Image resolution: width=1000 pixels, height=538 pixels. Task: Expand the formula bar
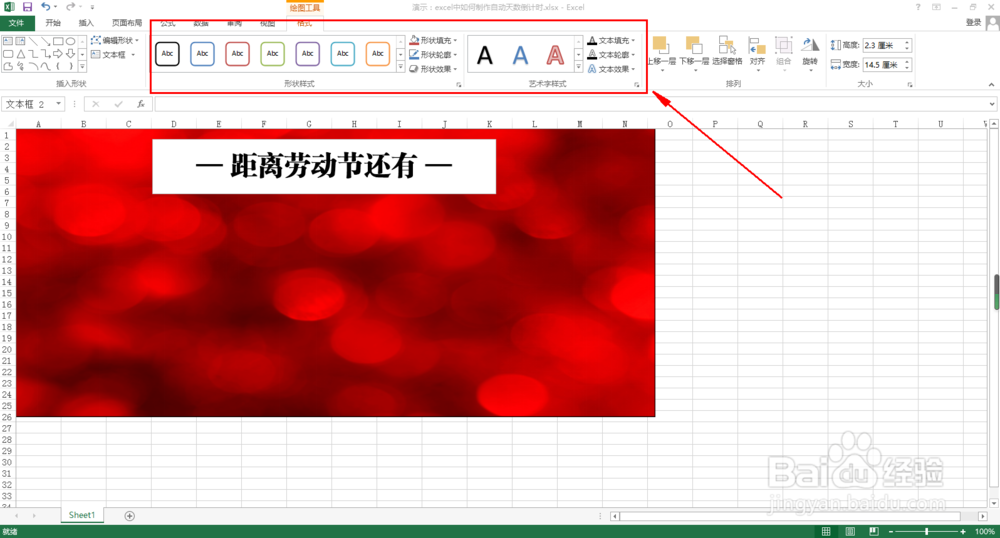point(992,104)
